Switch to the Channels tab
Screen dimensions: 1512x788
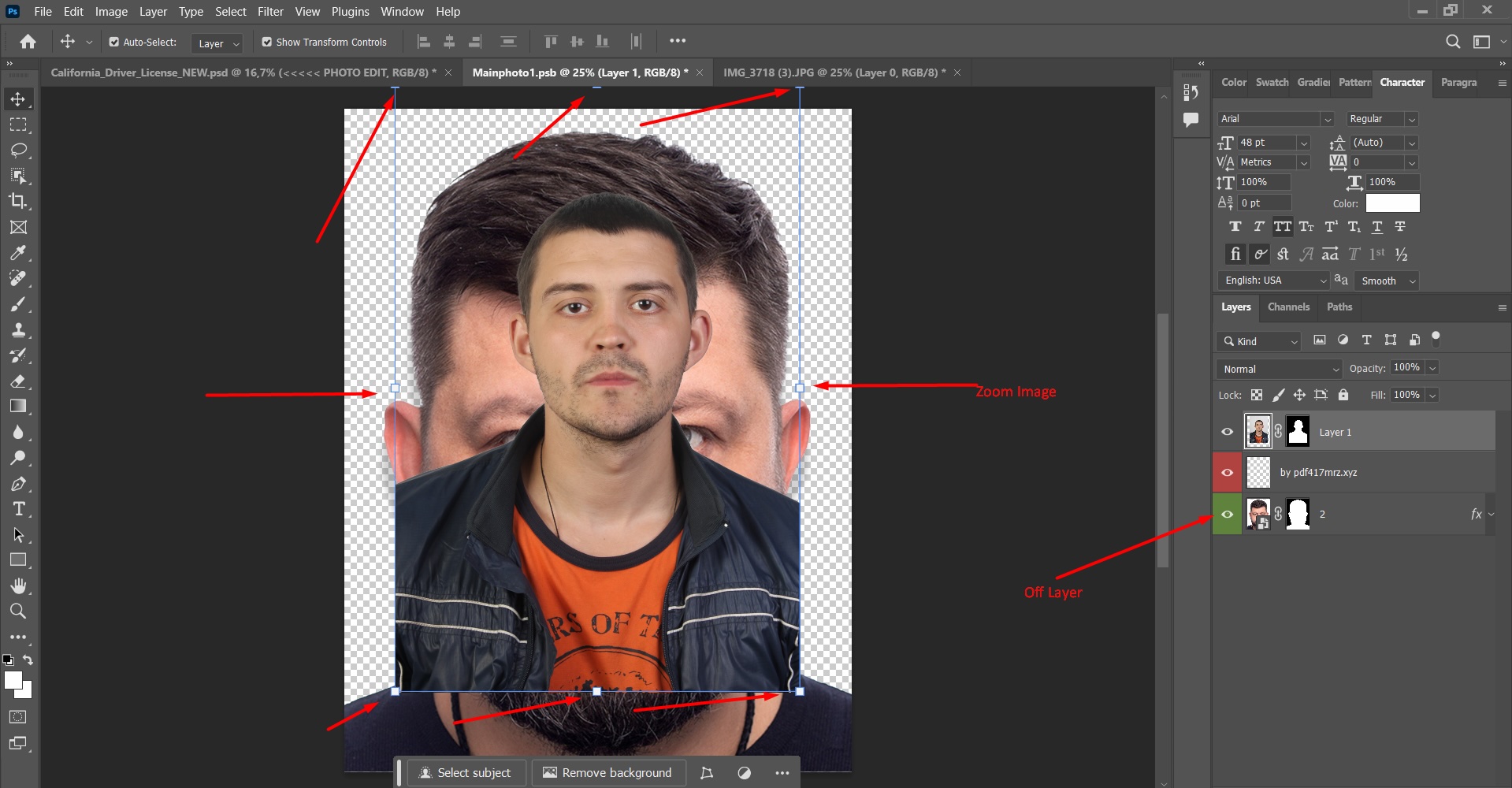click(x=1288, y=307)
